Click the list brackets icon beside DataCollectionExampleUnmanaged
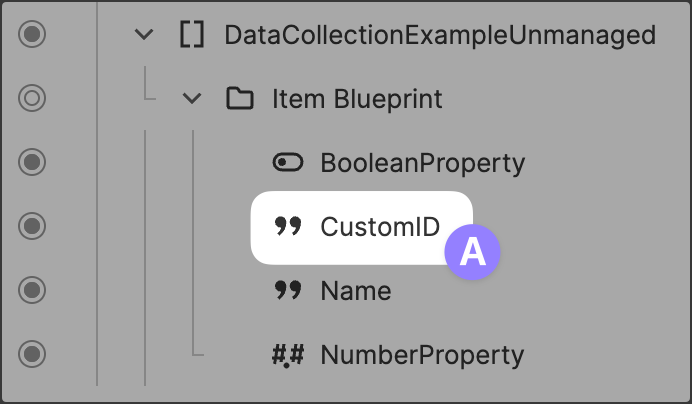The height and width of the screenshot is (404, 692). coord(191,35)
